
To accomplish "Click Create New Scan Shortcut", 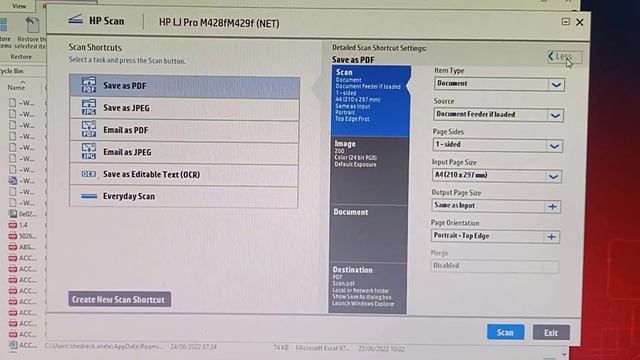I will pyautogui.click(x=120, y=299).
